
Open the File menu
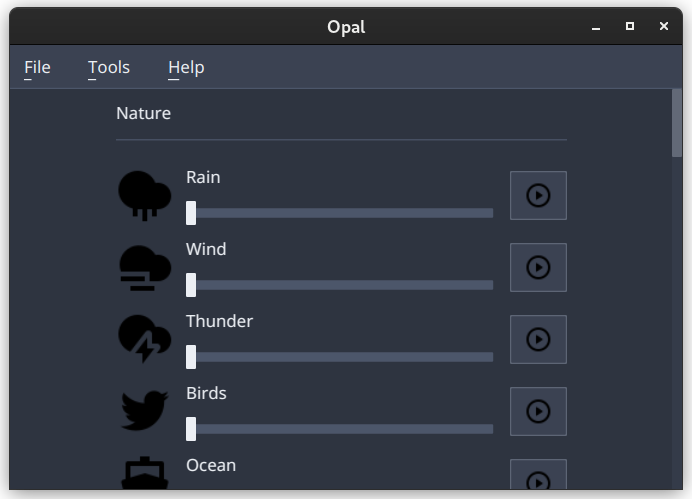click(x=38, y=68)
